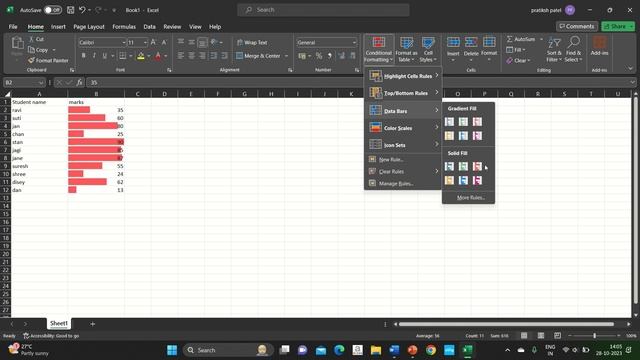Choose New Rule menu item
This screenshot has height=360, width=640.
pyautogui.click(x=403, y=160)
